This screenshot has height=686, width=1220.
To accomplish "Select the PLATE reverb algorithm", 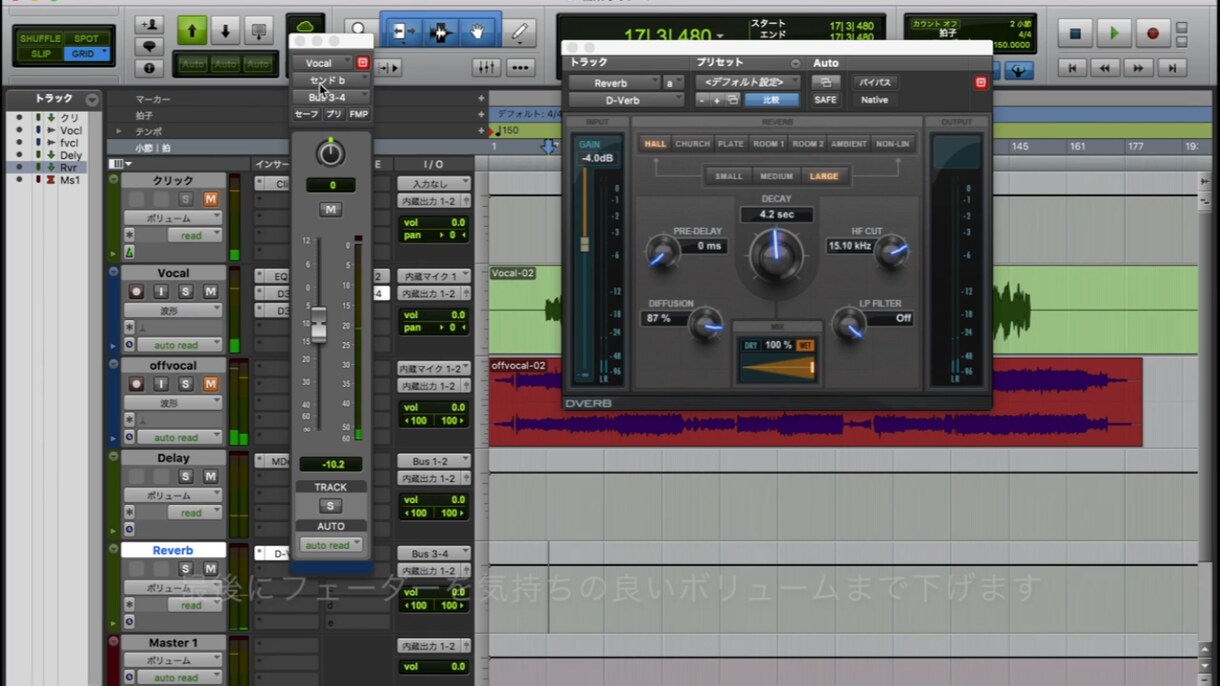I will coord(731,144).
